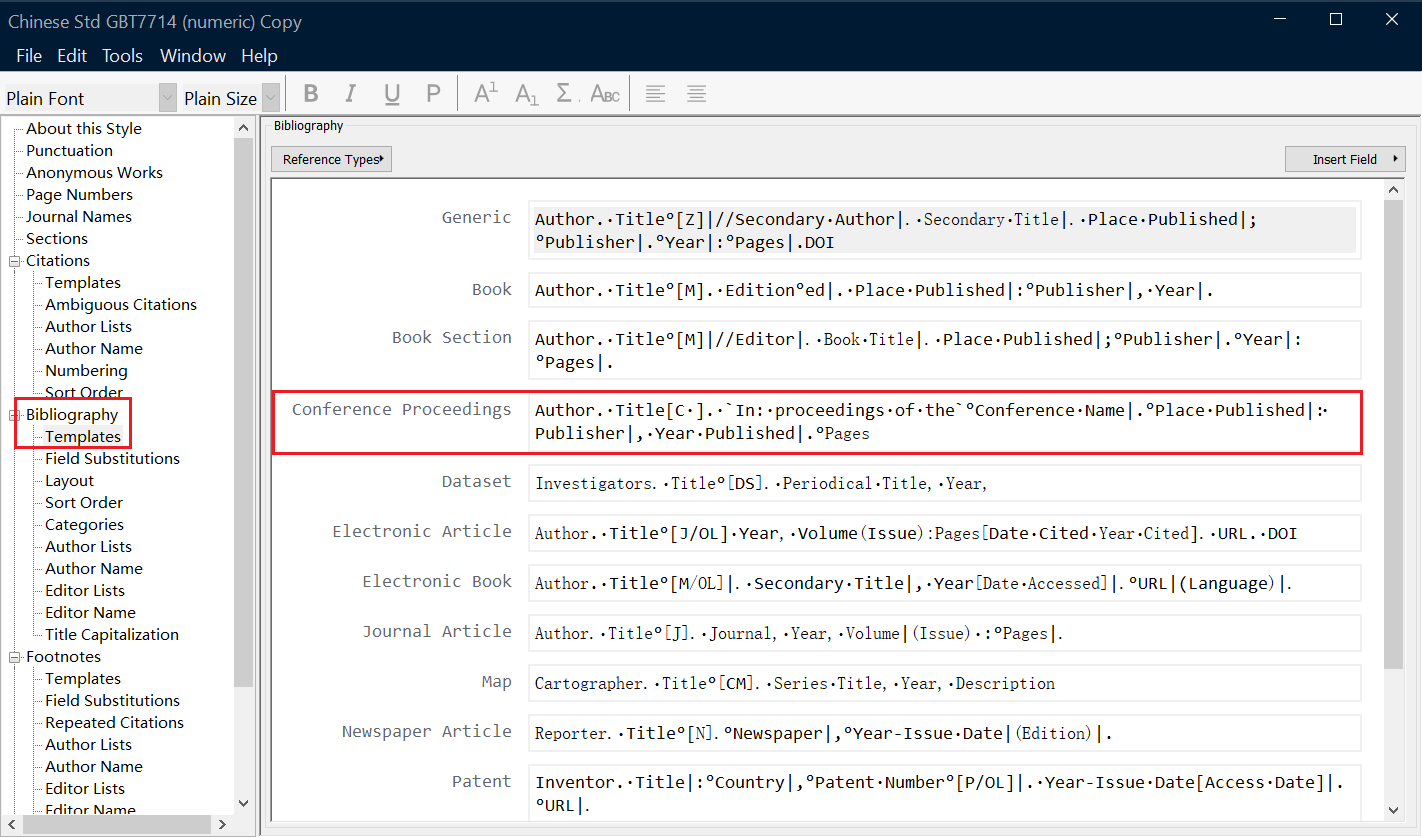The image size is (1422, 837).
Task: Toggle Italic formatting icon
Action: pos(350,94)
